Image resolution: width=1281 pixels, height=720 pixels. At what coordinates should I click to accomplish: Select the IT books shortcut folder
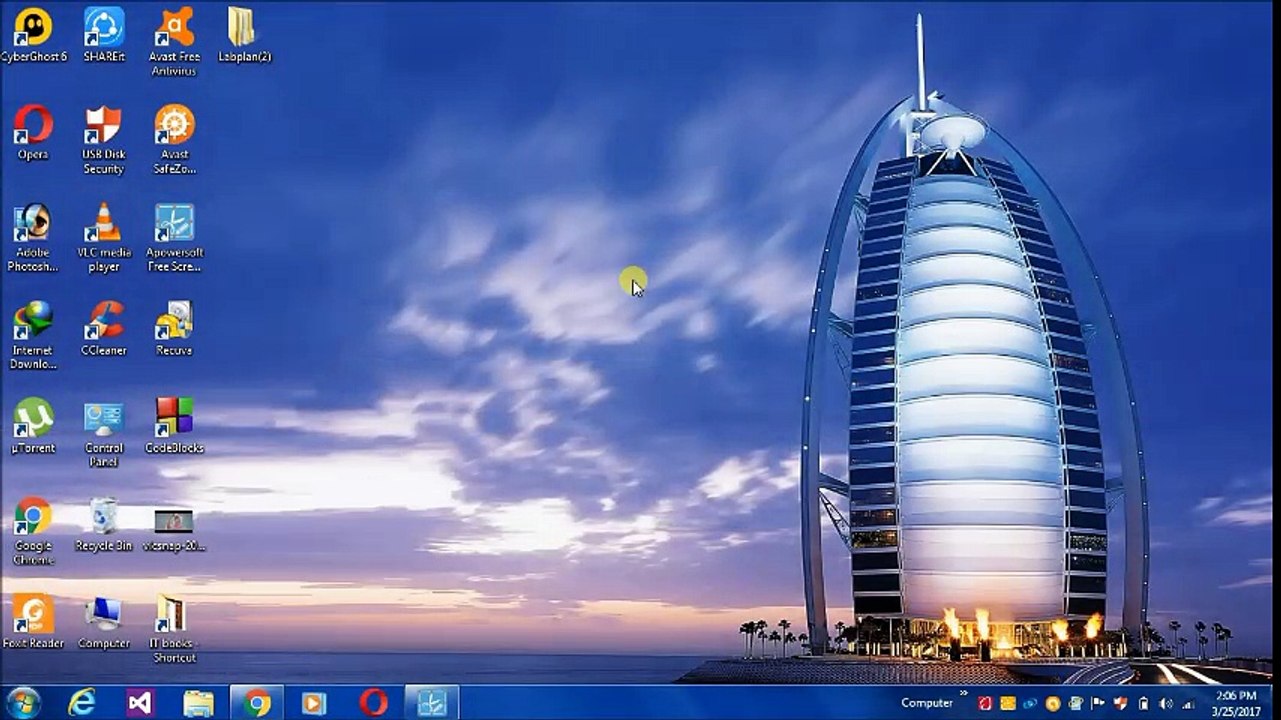[x=175, y=630]
